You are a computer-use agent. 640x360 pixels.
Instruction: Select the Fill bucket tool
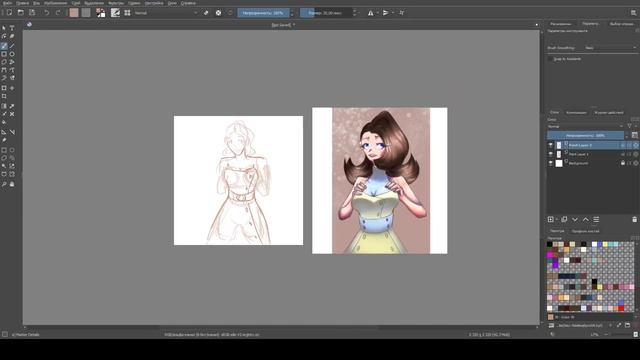pyautogui.click(x=4, y=122)
